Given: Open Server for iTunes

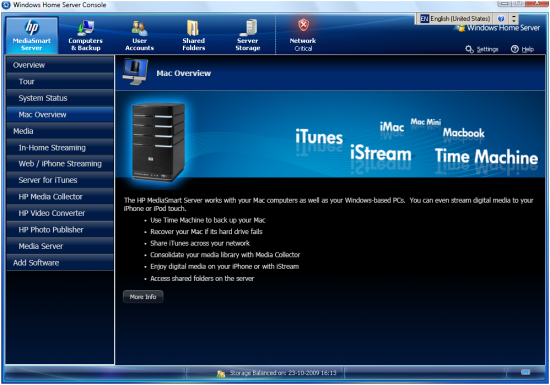Looking at the screenshot, I should click(60, 180).
